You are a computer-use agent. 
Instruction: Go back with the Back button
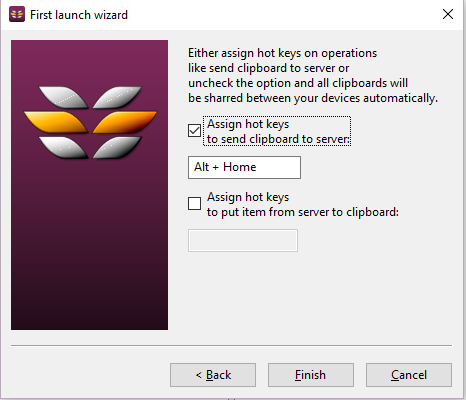click(213, 375)
